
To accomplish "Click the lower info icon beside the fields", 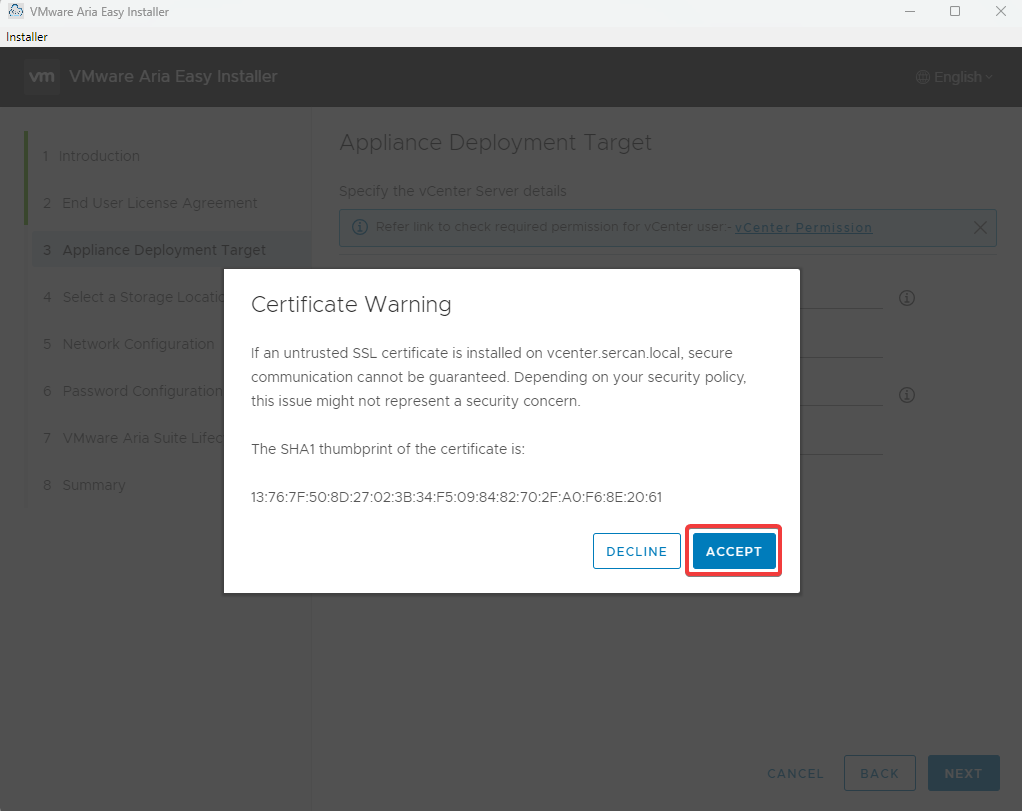I will 907,395.
